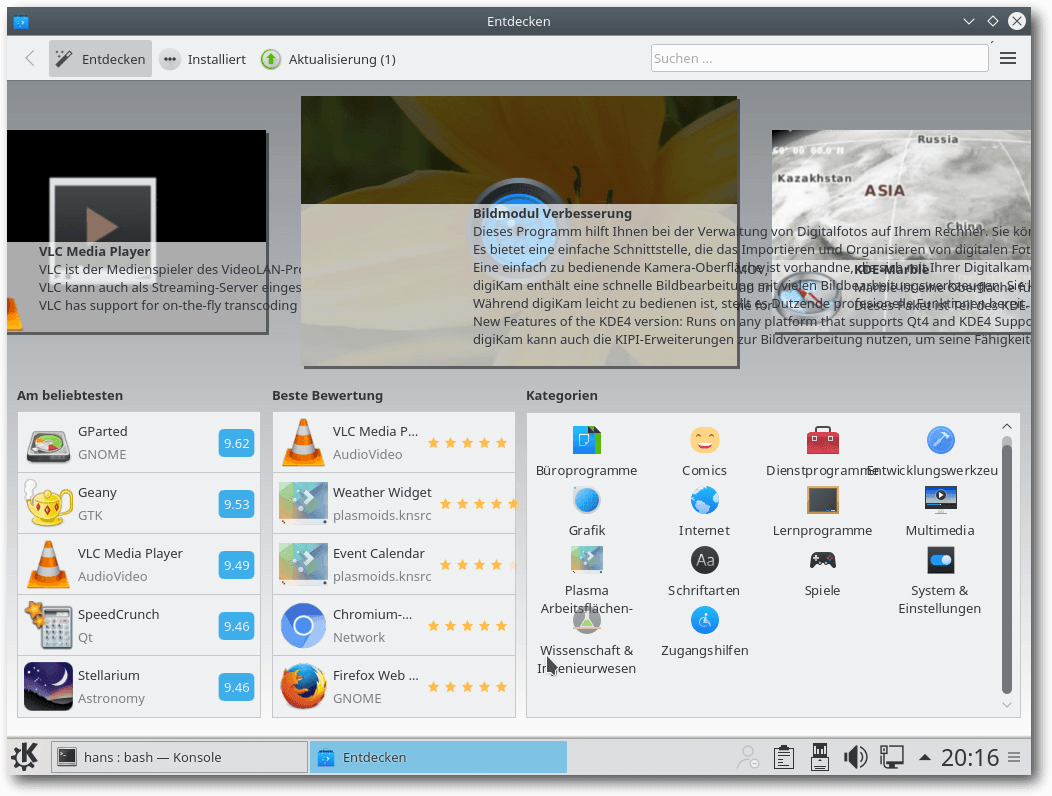Switch to the Installiert tab

[203, 59]
